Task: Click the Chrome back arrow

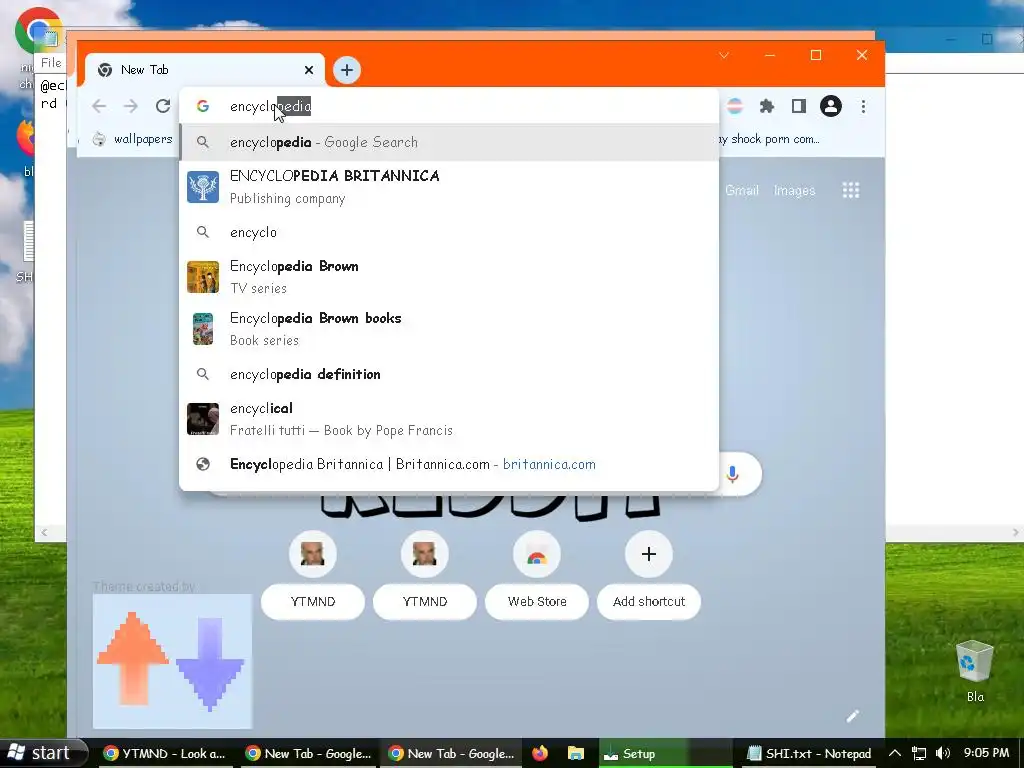Action: click(99, 106)
